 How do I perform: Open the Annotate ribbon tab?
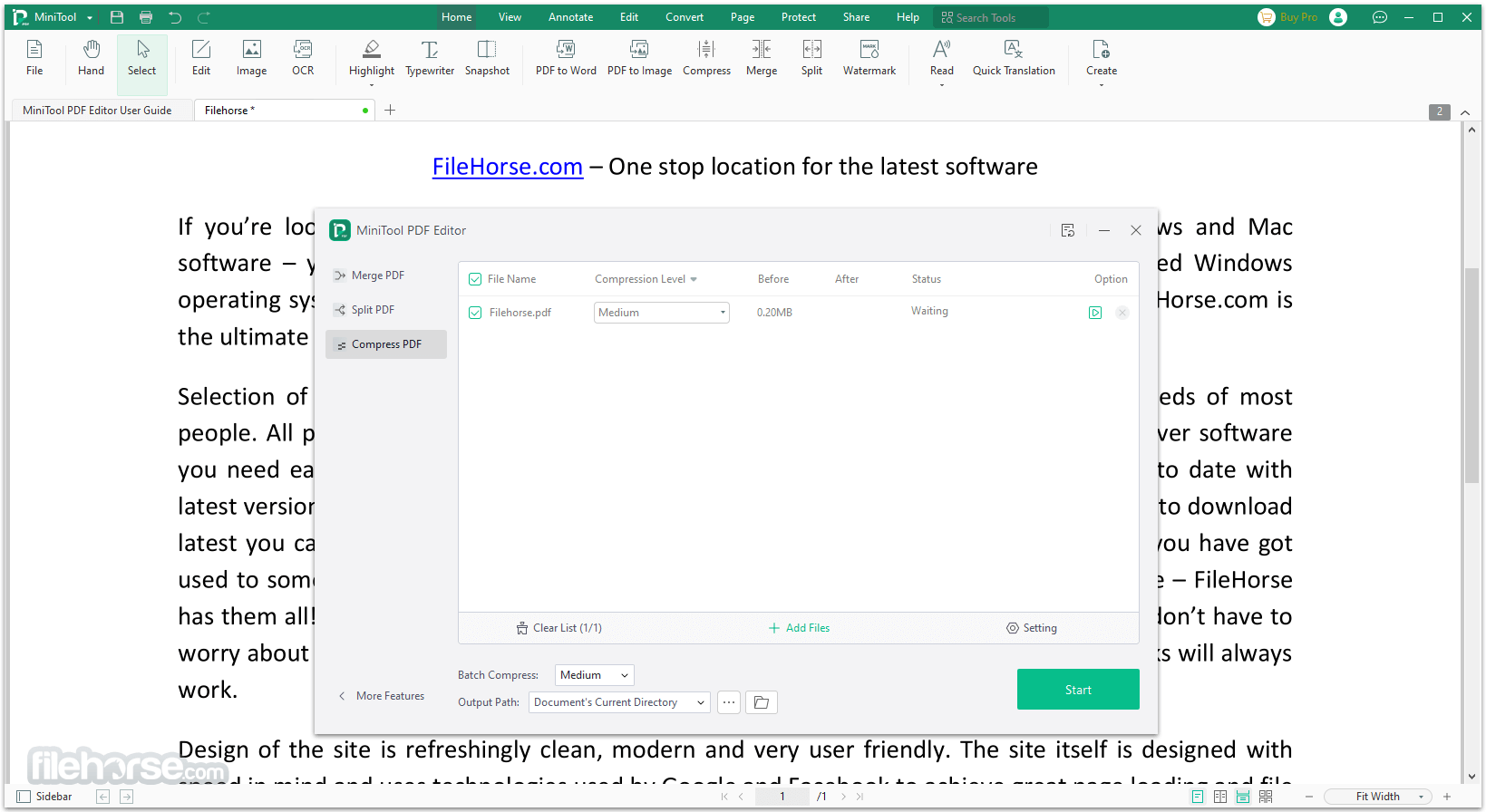point(570,17)
